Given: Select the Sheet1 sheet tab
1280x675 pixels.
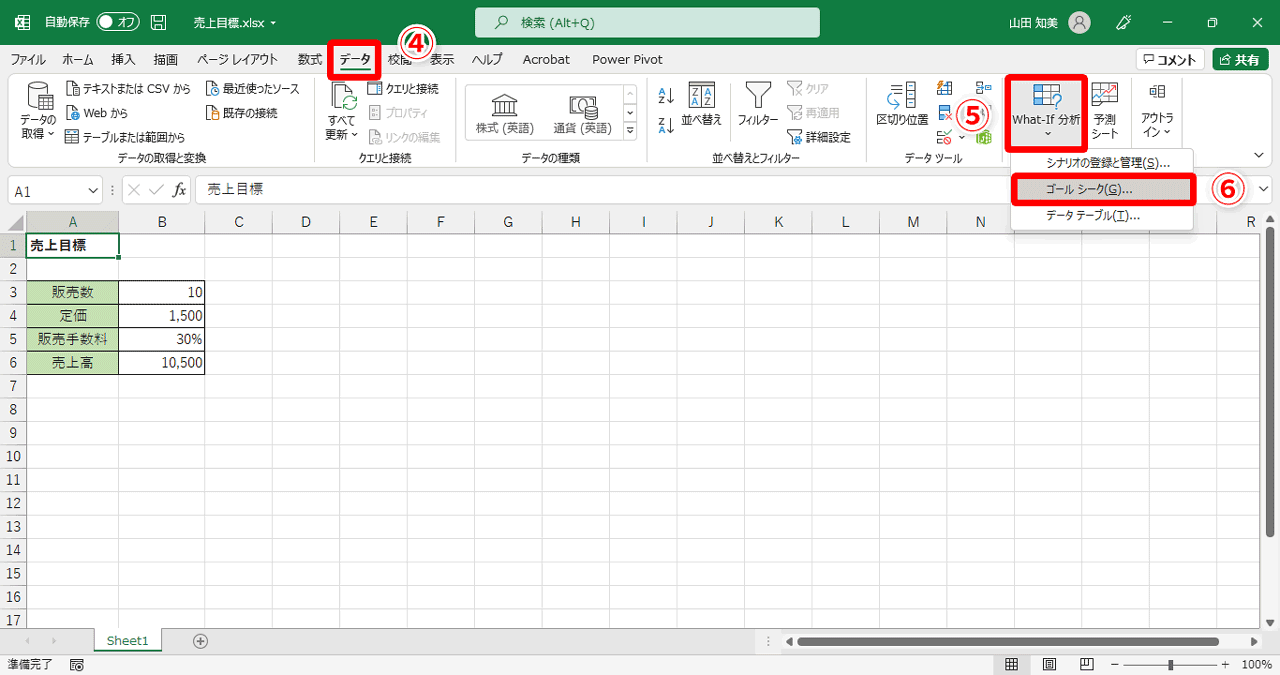Looking at the screenshot, I should click(127, 641).
